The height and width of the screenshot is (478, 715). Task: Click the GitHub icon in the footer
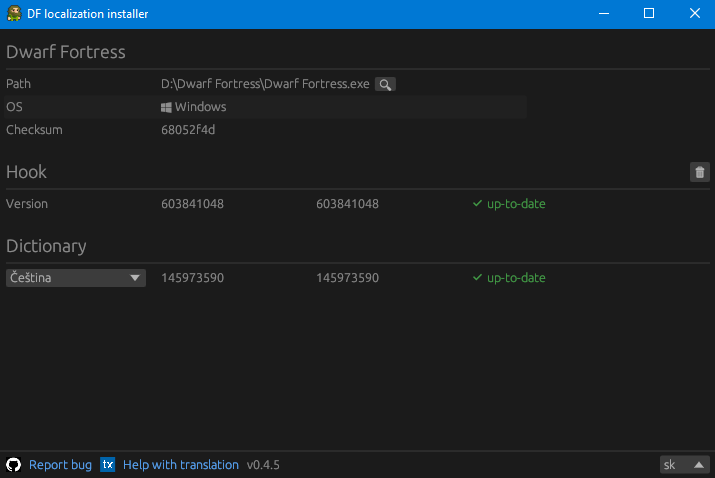pos(14,465)
